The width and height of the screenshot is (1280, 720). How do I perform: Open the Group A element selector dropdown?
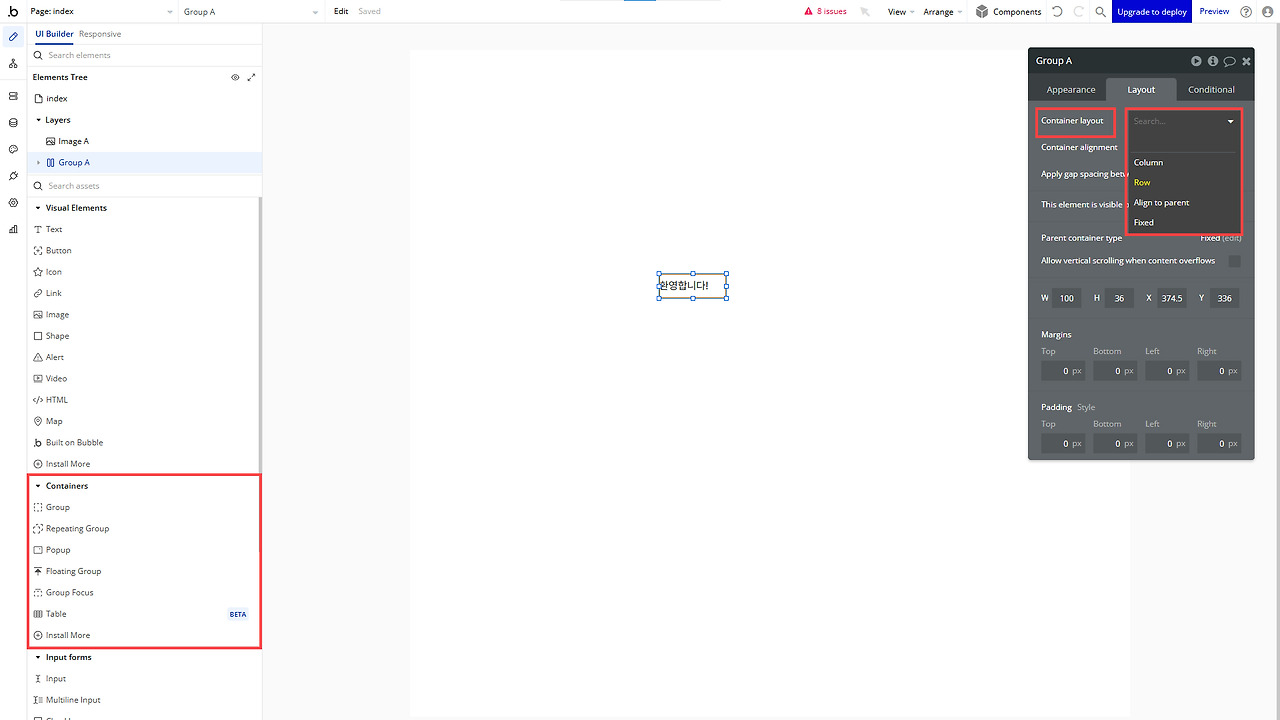[251, 11]
